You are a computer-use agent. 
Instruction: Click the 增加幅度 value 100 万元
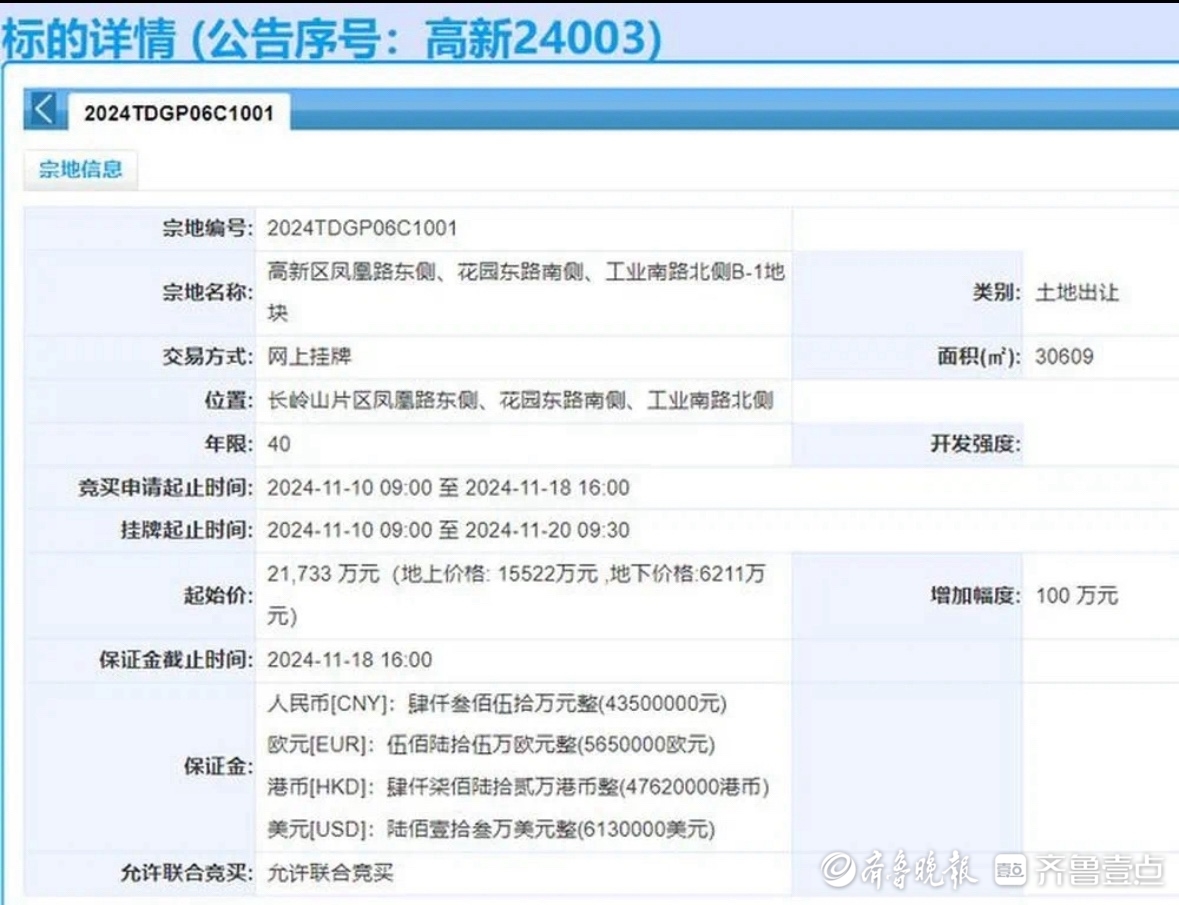coord(1076,596)
